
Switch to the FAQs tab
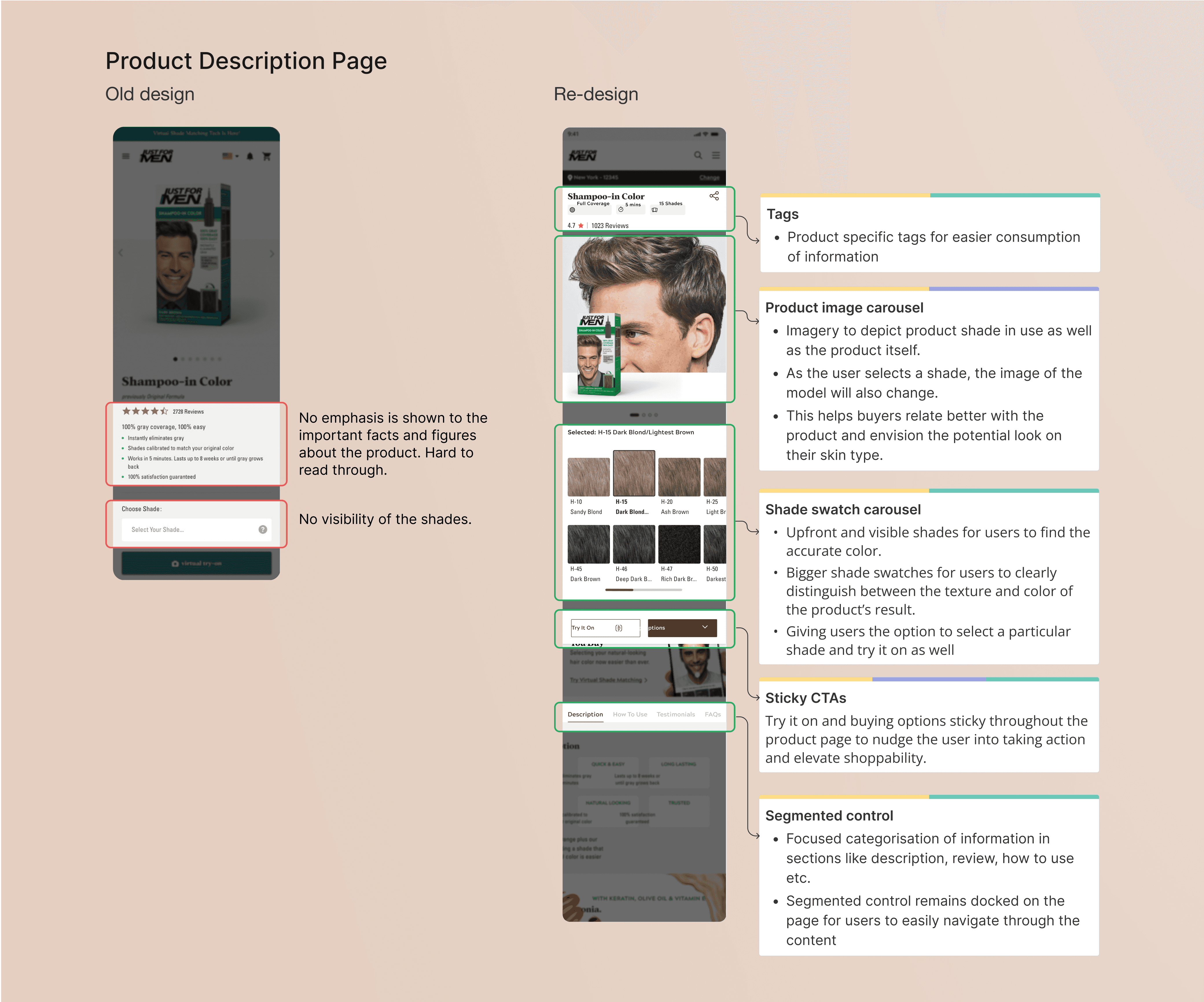713,715
